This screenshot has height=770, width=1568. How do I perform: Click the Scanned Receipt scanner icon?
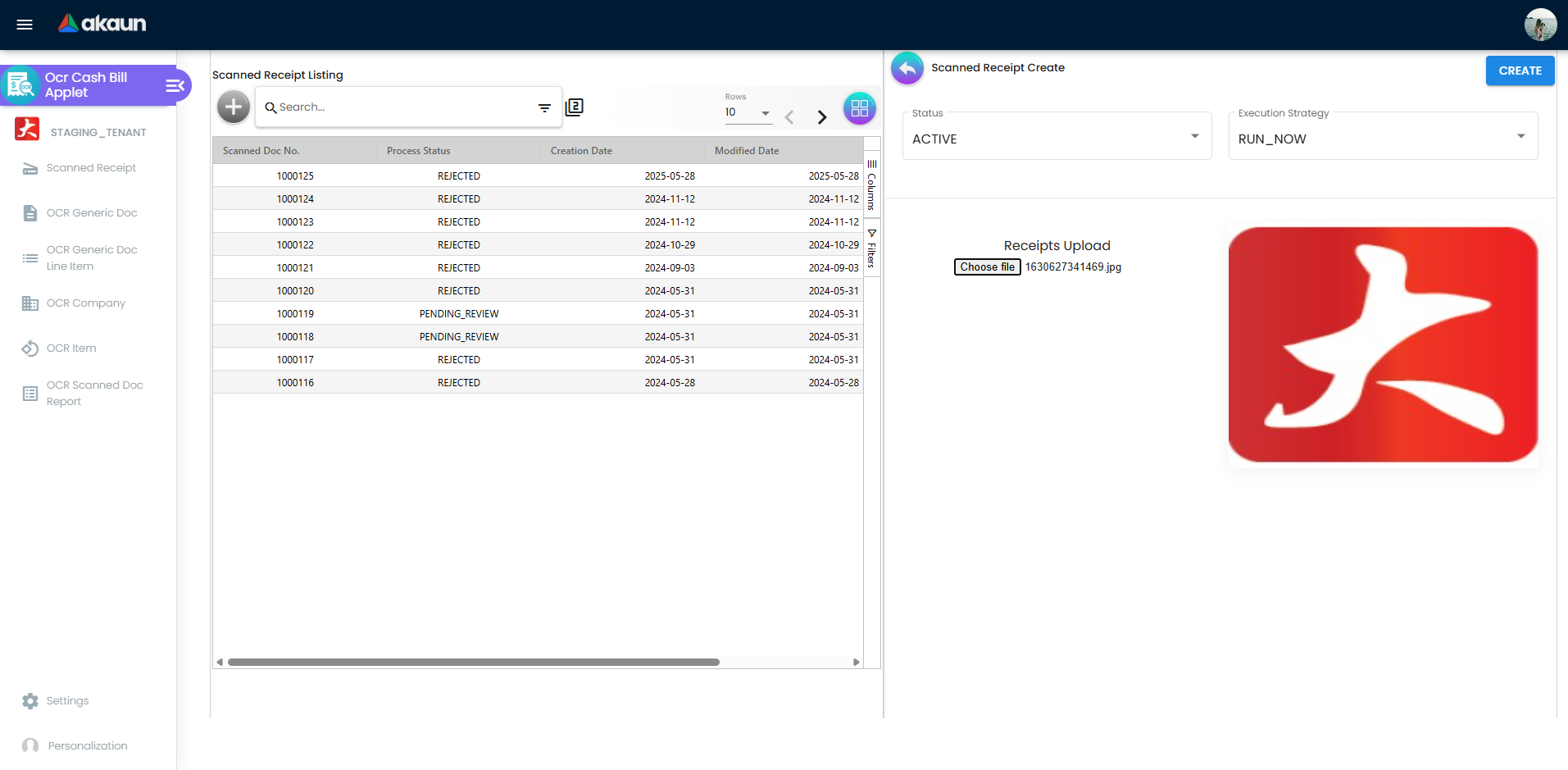pyautogui.click(x=30, y=168)
